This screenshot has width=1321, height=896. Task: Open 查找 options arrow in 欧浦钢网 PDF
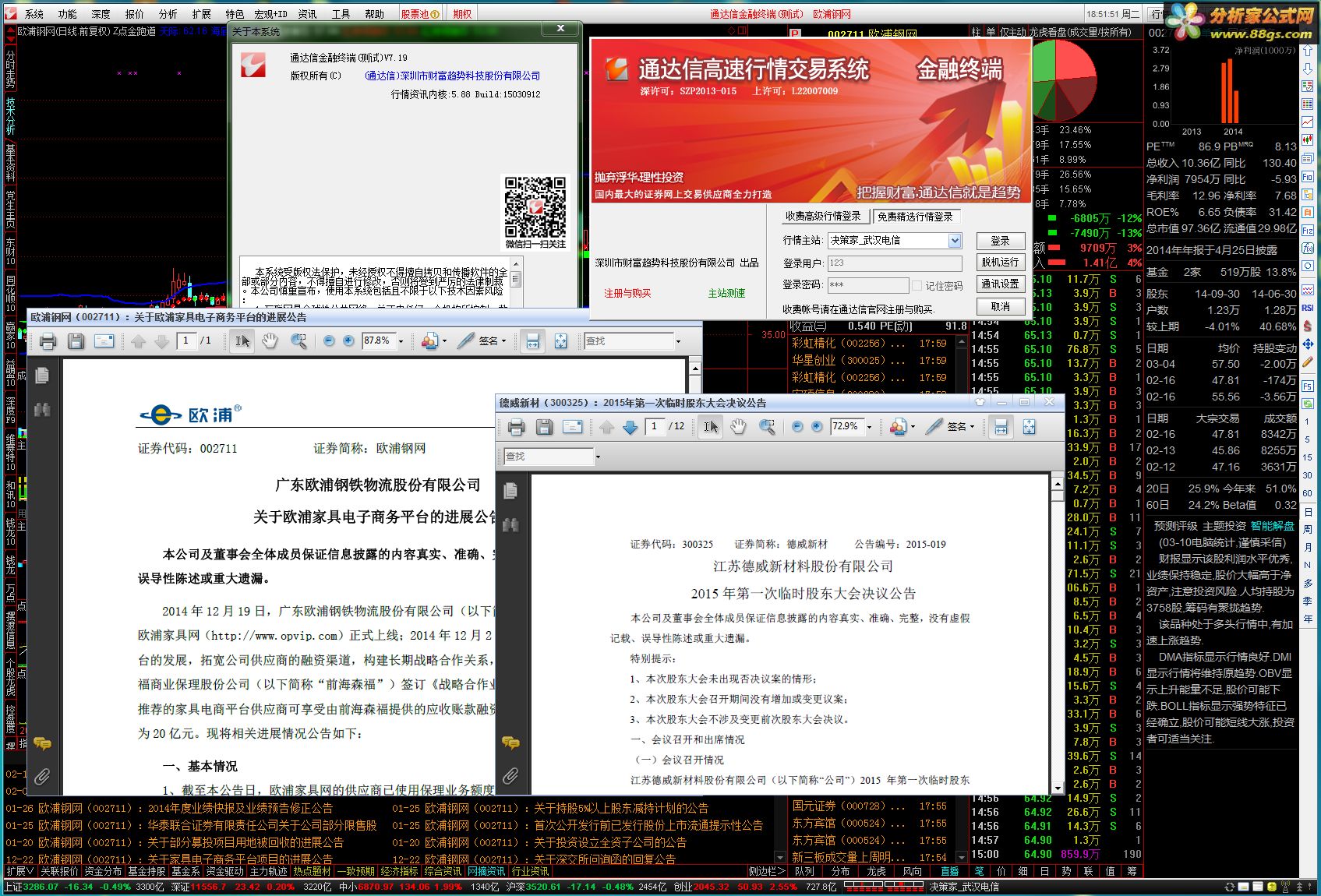(678, 341)
